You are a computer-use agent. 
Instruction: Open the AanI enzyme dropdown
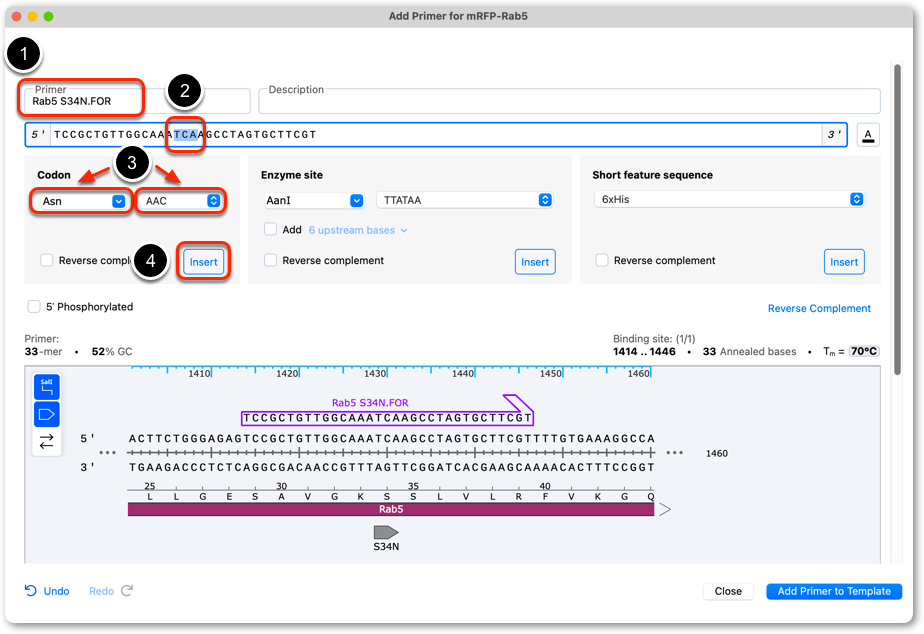[314, 200]
